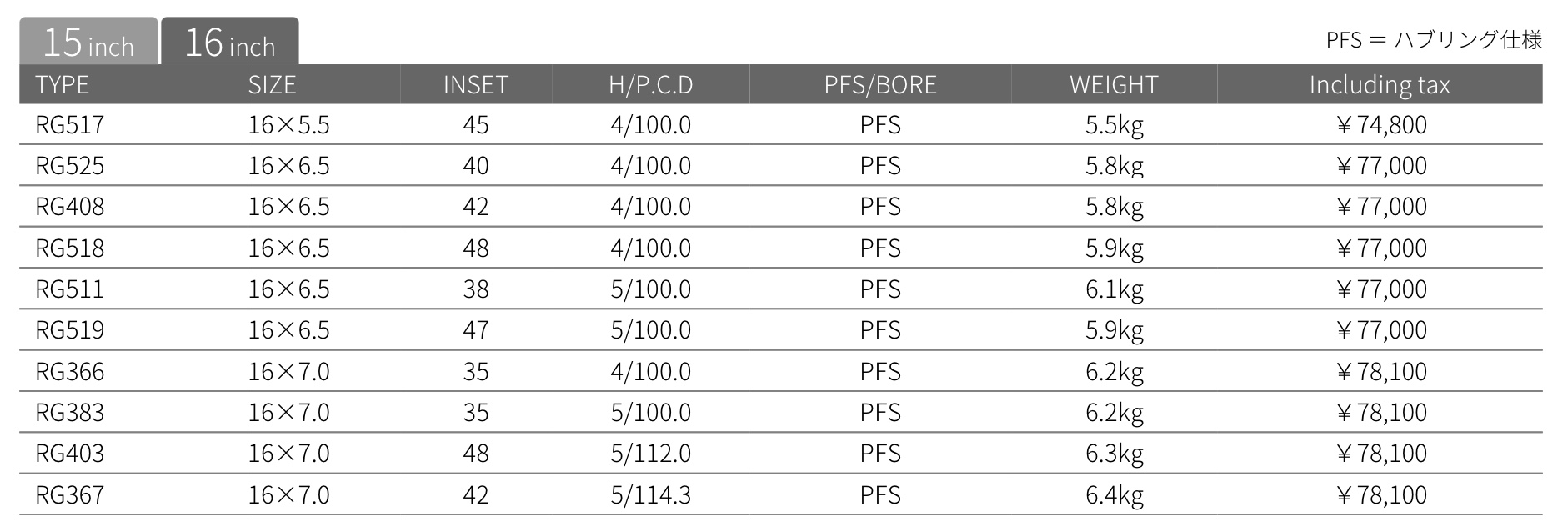This screenshot has width=1568, height=532.
Task: Click the RG408 type cell
Action: point(69,207)
